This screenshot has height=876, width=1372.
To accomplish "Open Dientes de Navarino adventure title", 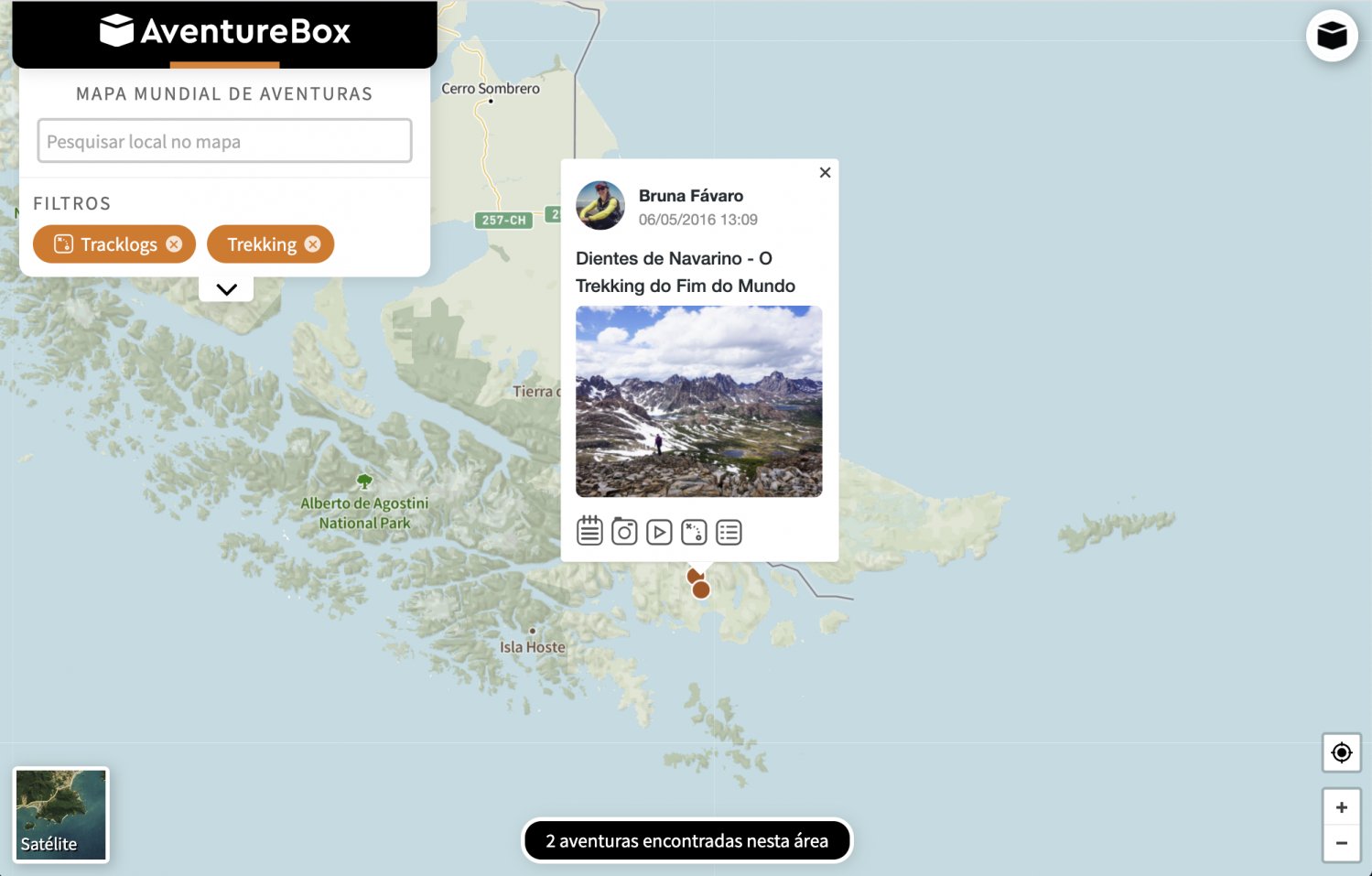I will tap(685, 272).
